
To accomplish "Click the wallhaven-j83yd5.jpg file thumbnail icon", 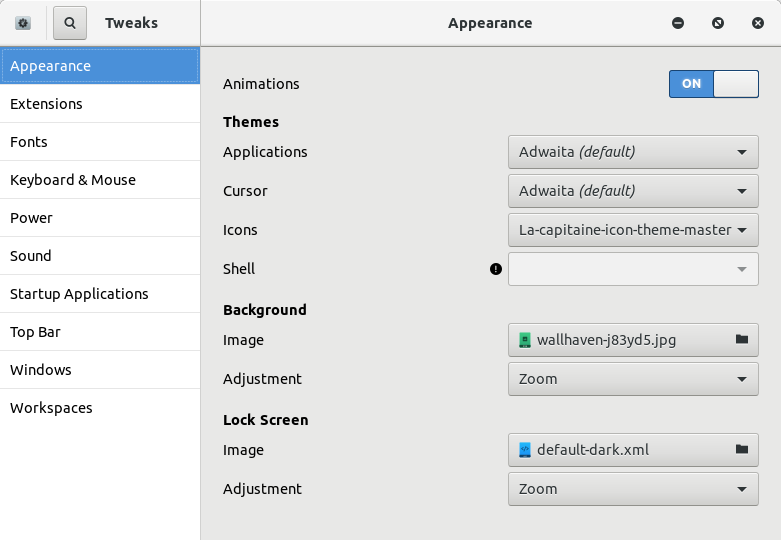I will click(525, 340).
